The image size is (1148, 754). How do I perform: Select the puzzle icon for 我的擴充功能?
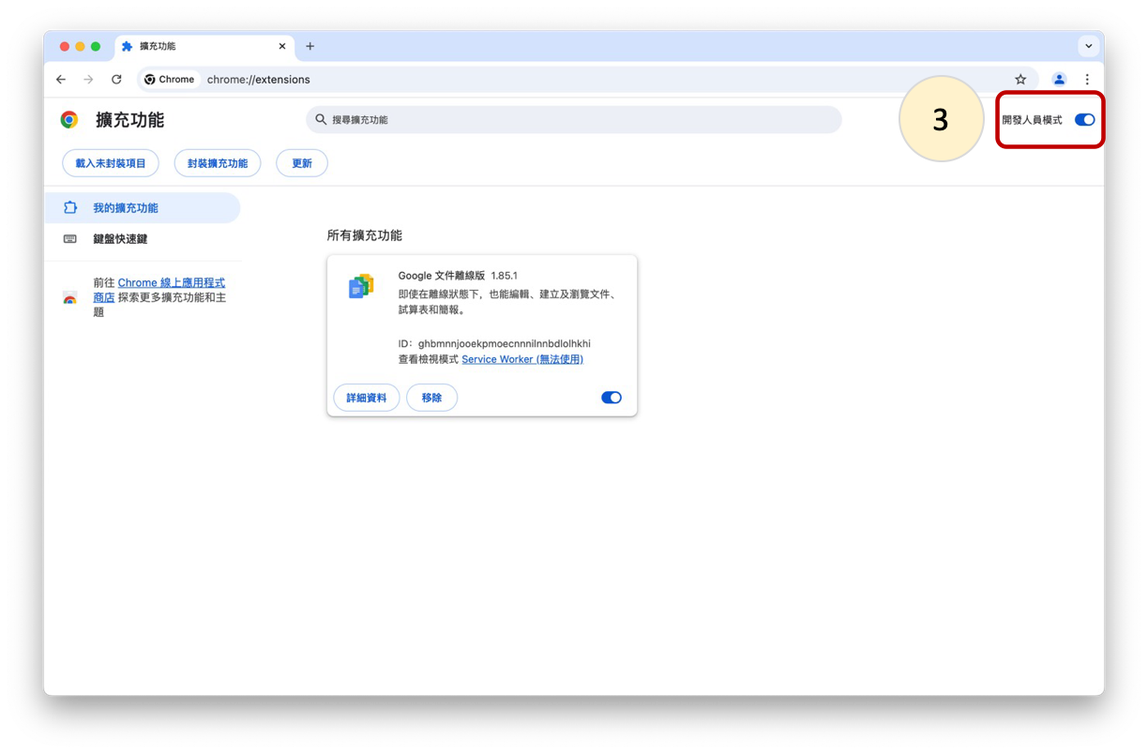pos(70,207)
